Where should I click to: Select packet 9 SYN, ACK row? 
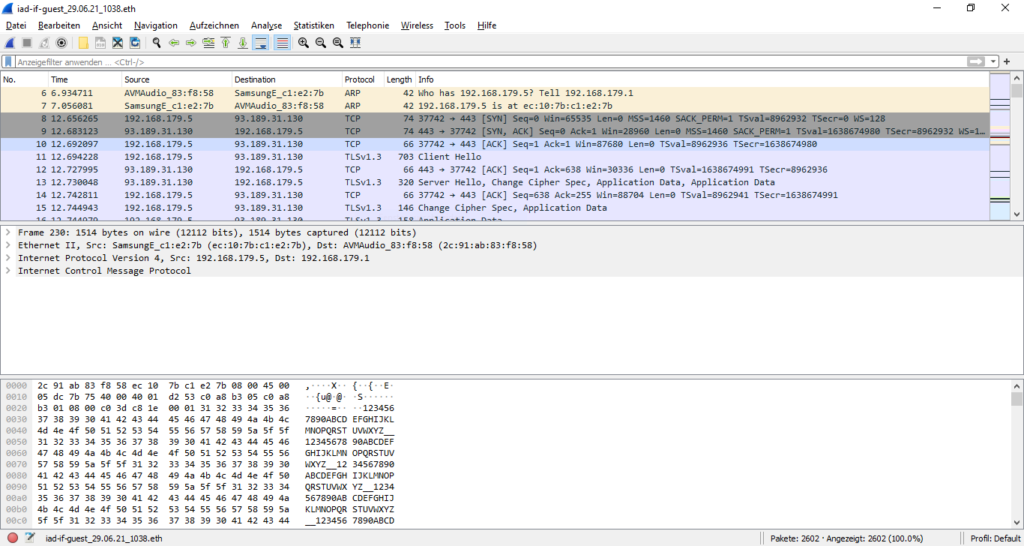(x=495, y=131)
